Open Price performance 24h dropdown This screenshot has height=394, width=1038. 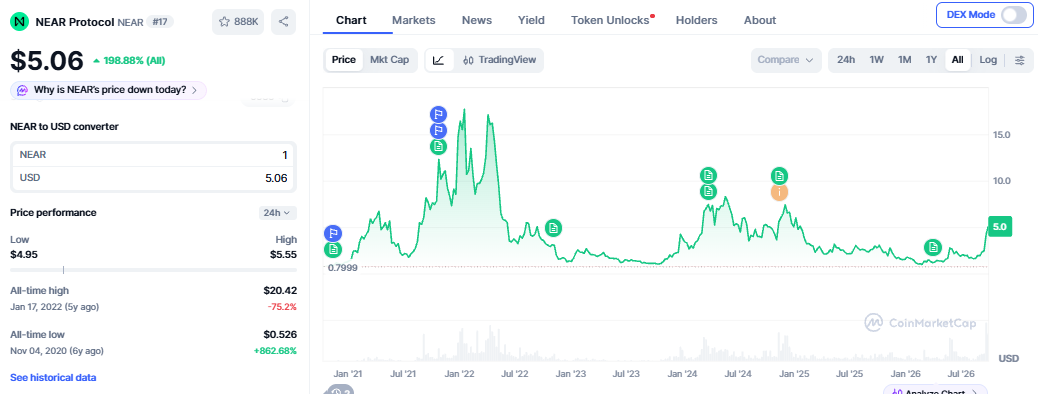277,213
